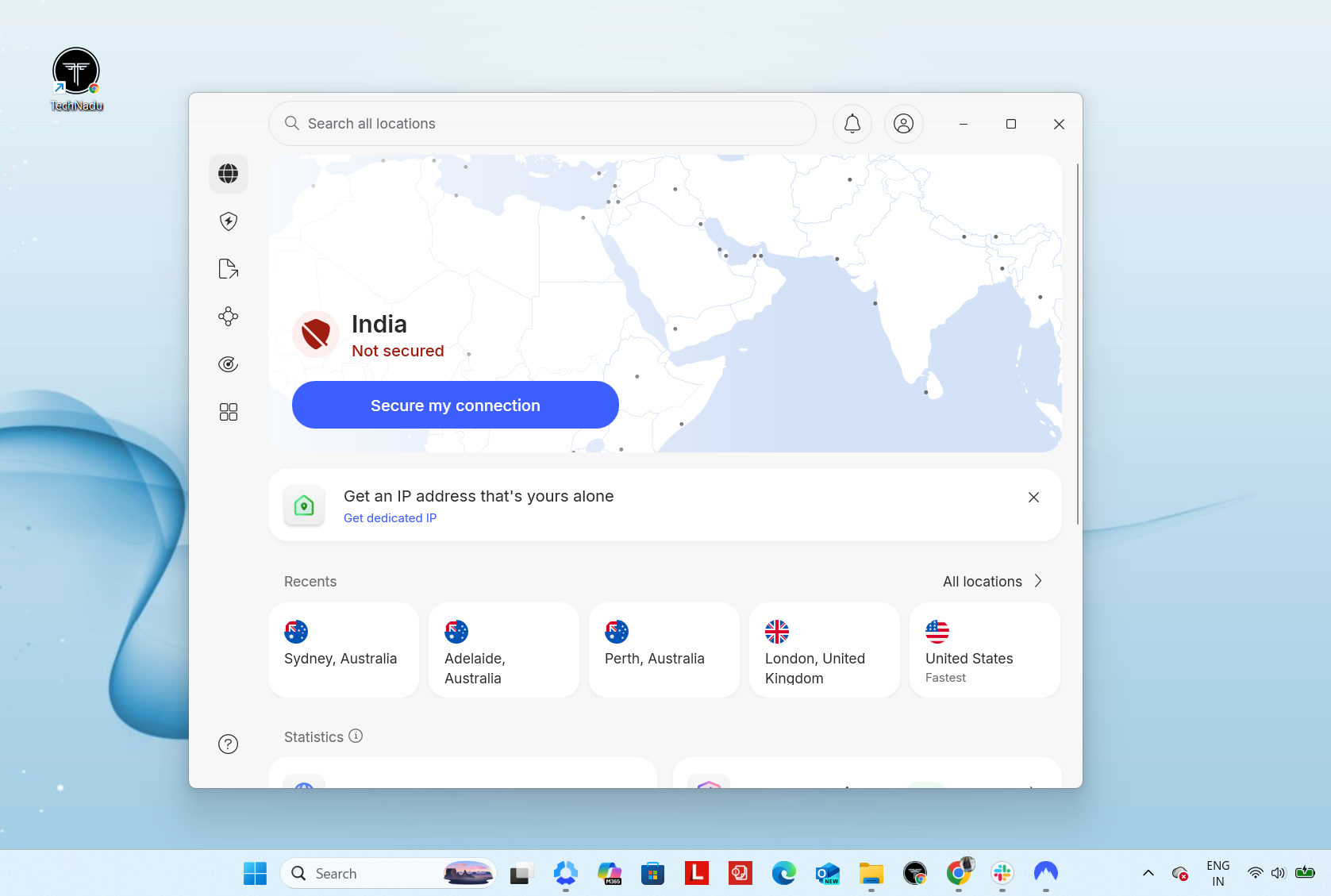Open Task View in taskbar
The height and width of the screenshot is (896, 1331).
click(521, 873)
